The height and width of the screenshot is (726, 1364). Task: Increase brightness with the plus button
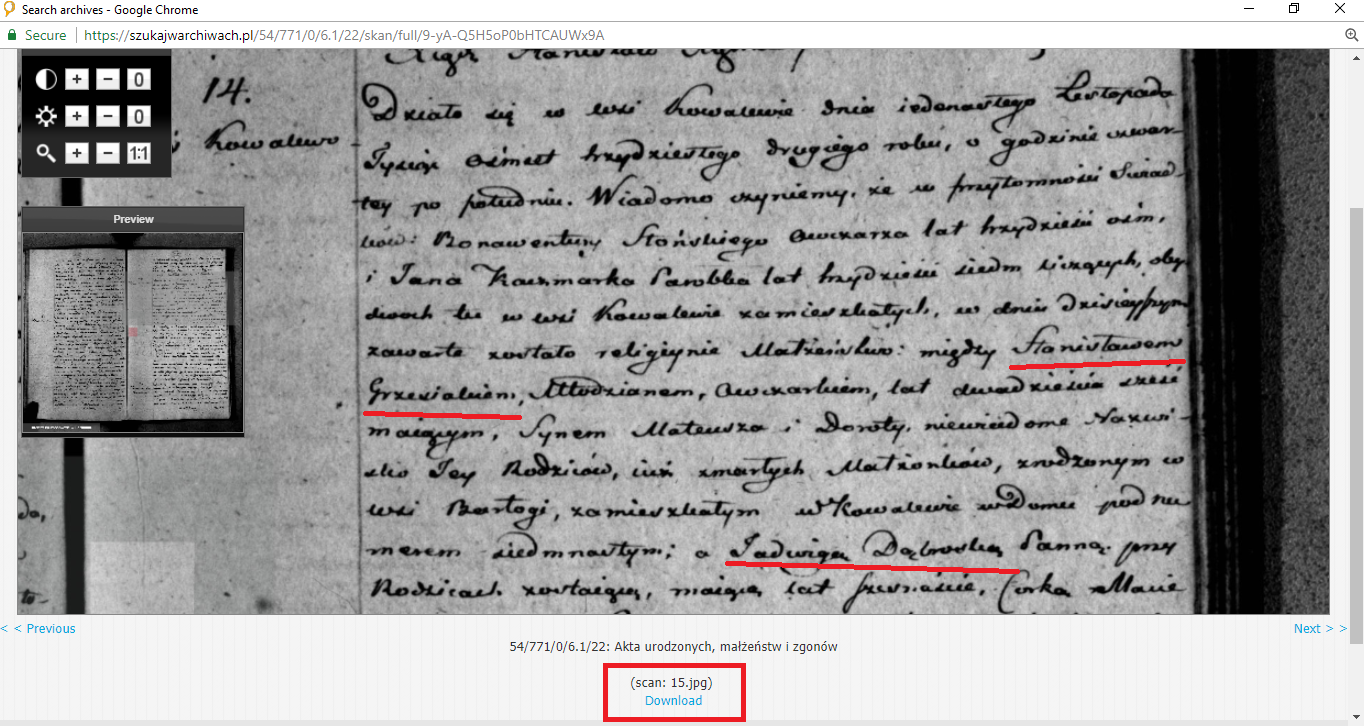pos(78,117)
